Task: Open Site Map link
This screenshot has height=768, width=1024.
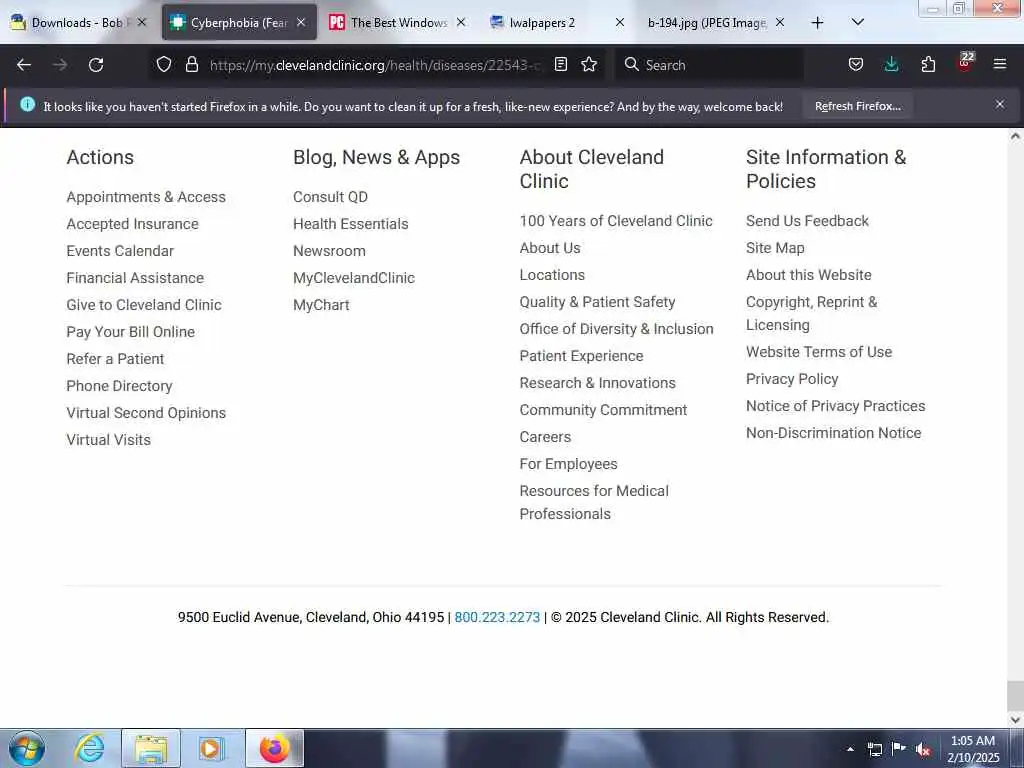Action: click(775, 248)
